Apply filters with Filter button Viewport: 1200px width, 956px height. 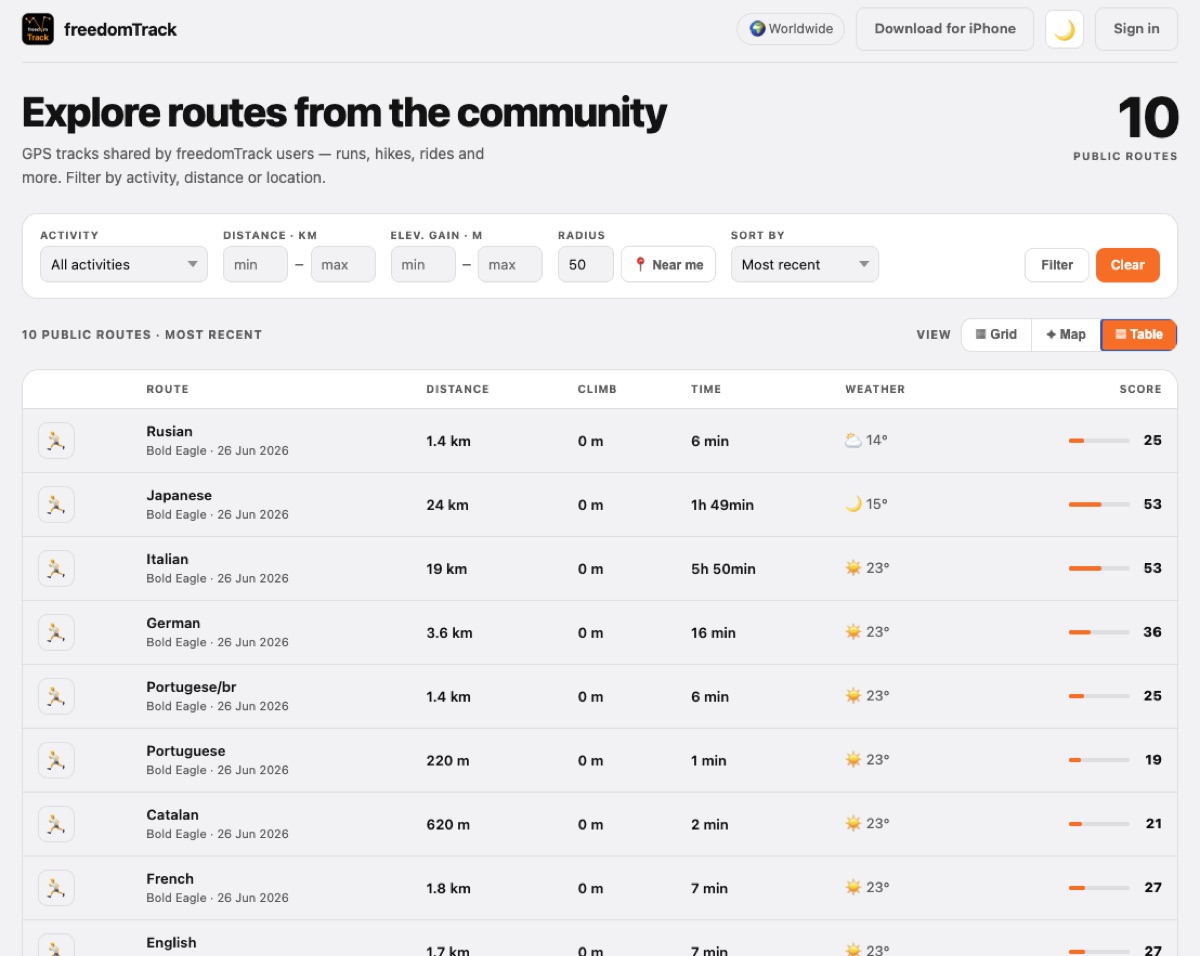[1057, 265]
